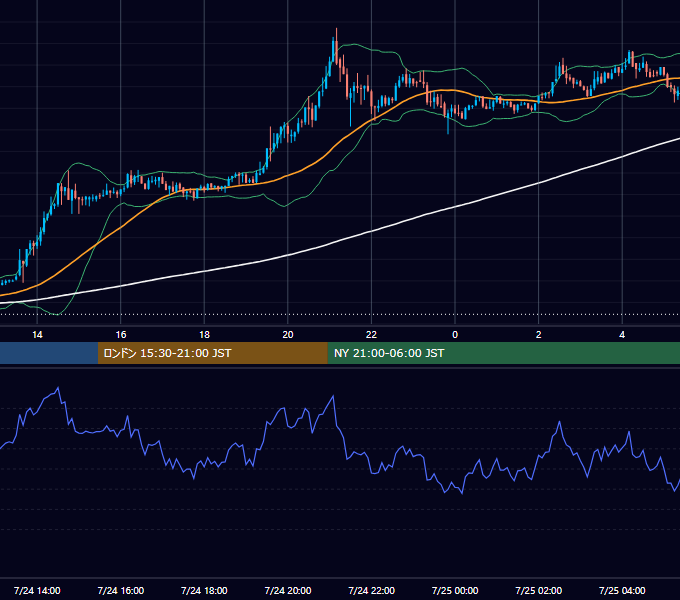This screenshot has width=680, height=600.
Task: Click the ロンドン 15:30-21:00 JST session band
Action: 212,353
